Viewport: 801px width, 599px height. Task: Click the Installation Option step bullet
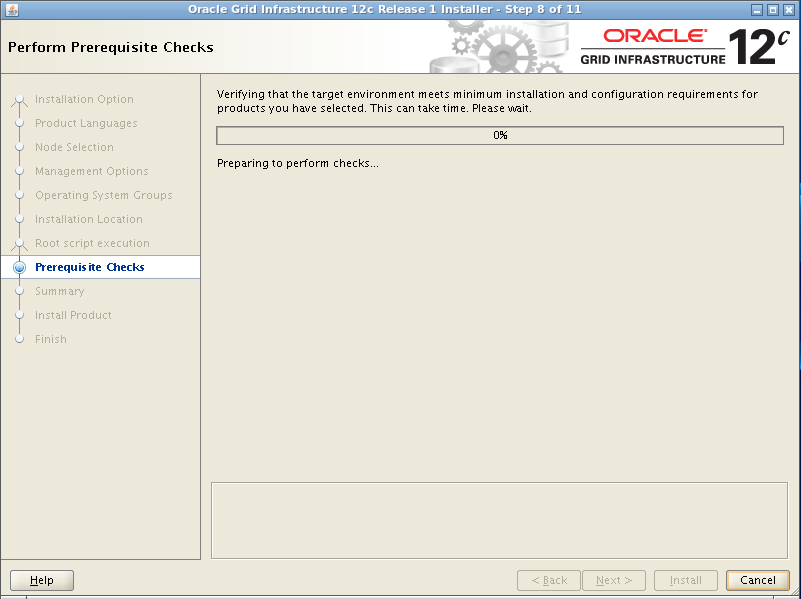19,100
